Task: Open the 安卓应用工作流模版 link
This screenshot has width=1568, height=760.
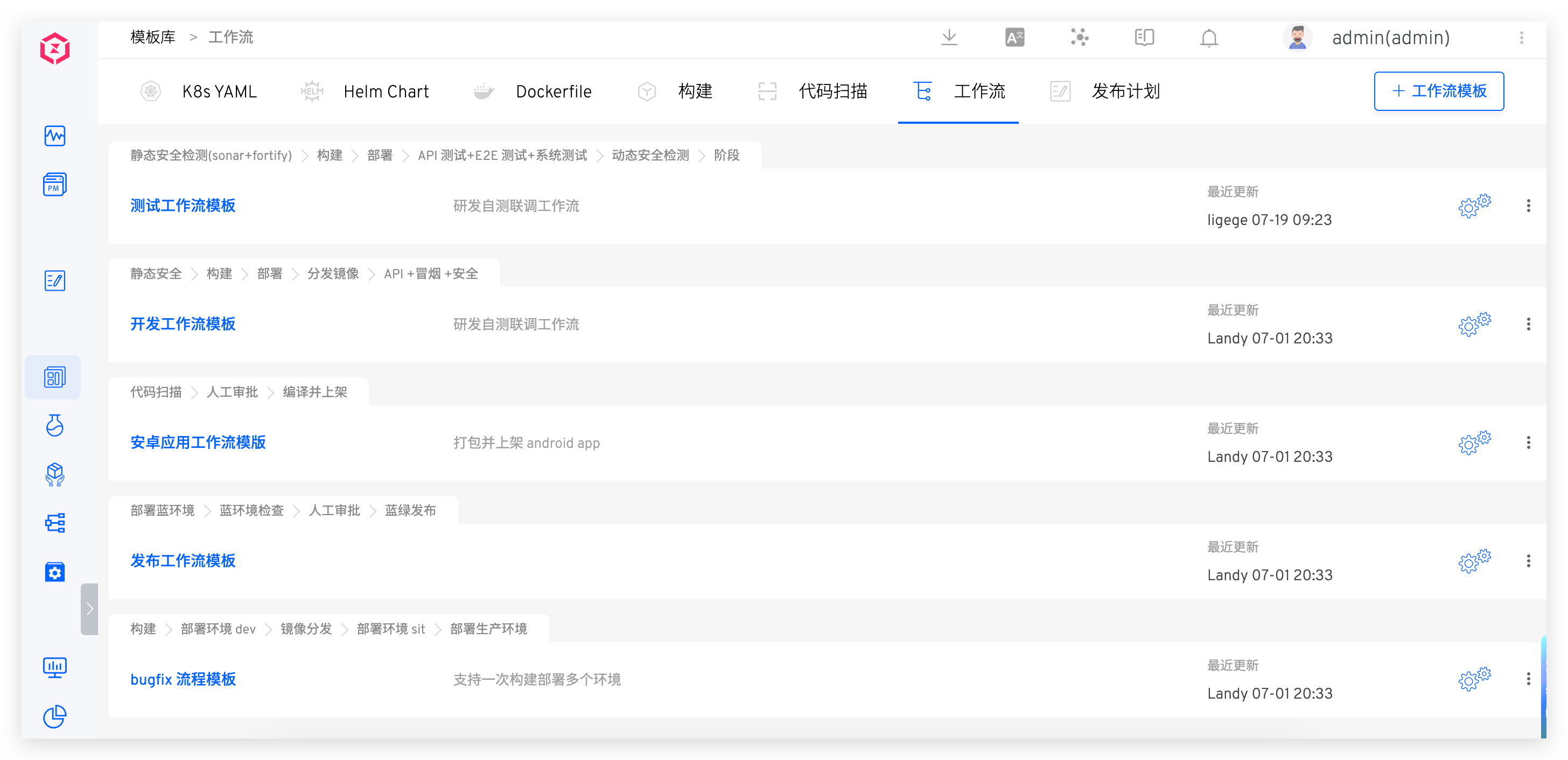Action: click(x=198, y=442)
